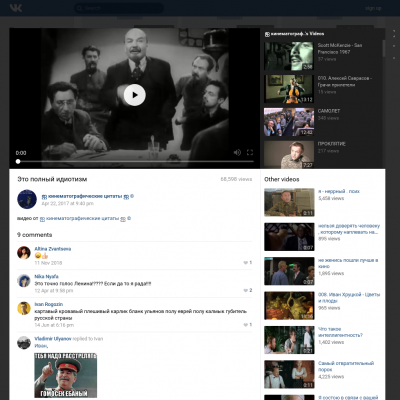Open the 008. Иван Хруцкой thumbnail
Viewport: 400px width, 400px height.
[289, 305]
